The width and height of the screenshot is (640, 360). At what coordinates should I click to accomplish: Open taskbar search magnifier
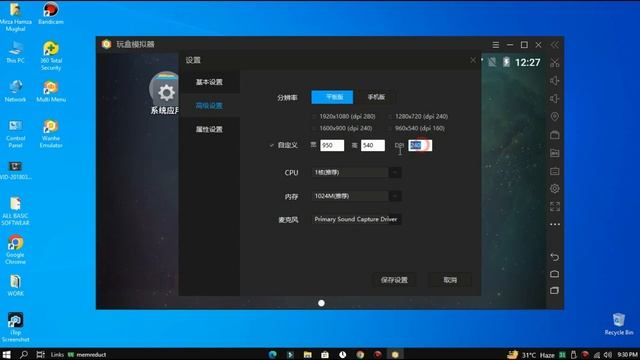(x=24, y=354)
